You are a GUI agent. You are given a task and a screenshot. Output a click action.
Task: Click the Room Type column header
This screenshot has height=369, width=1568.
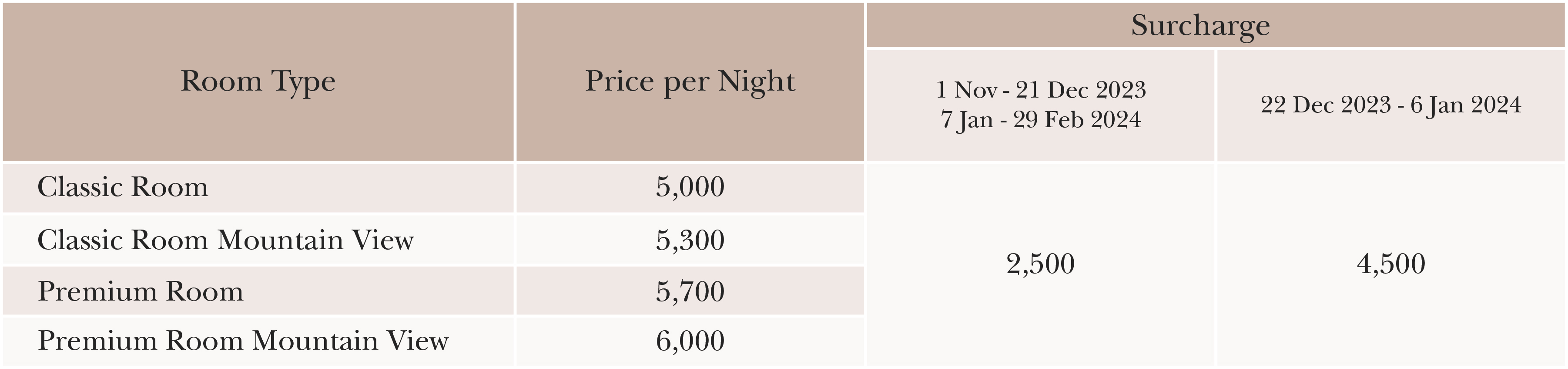pos(258,82)
